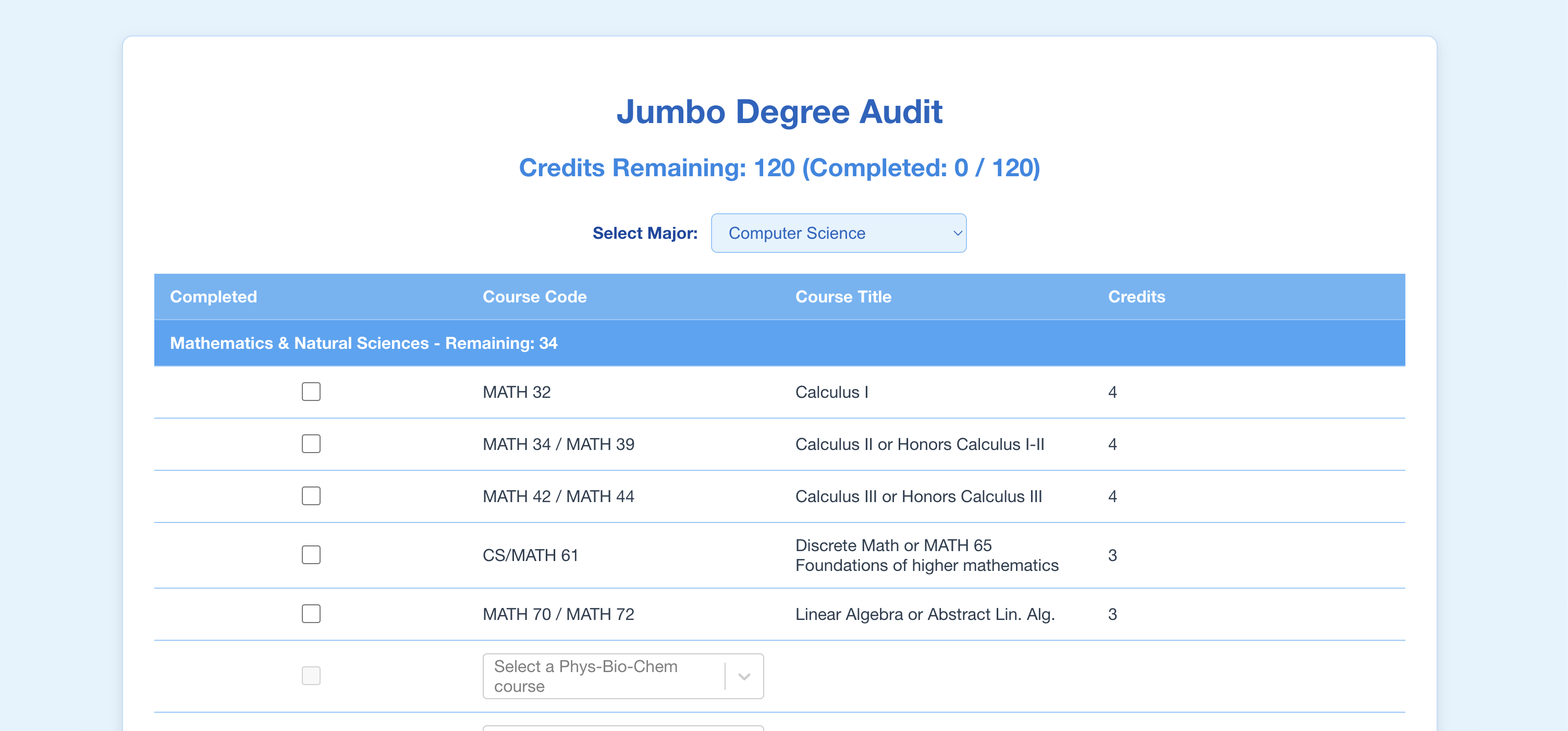Mark MATH 34 / MATH 39 as completed
This screenshot has height=731, width=1568.
(311, 444)
